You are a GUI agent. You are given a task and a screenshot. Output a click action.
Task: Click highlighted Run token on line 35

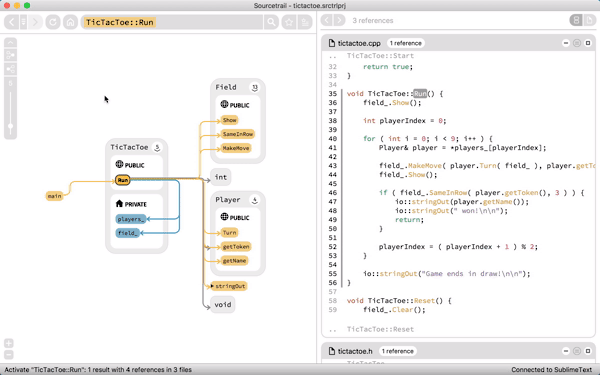[420, 94]
